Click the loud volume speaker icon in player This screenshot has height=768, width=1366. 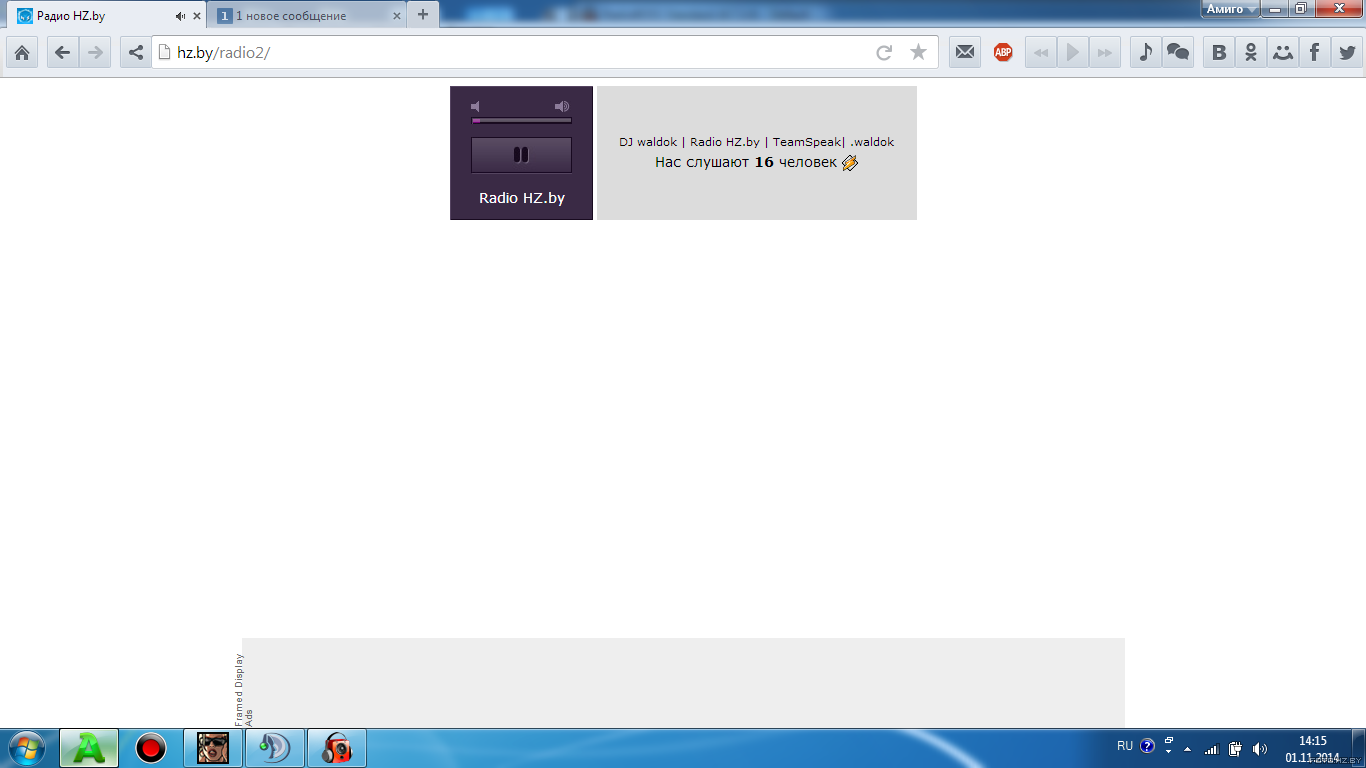tap(562, 106)
